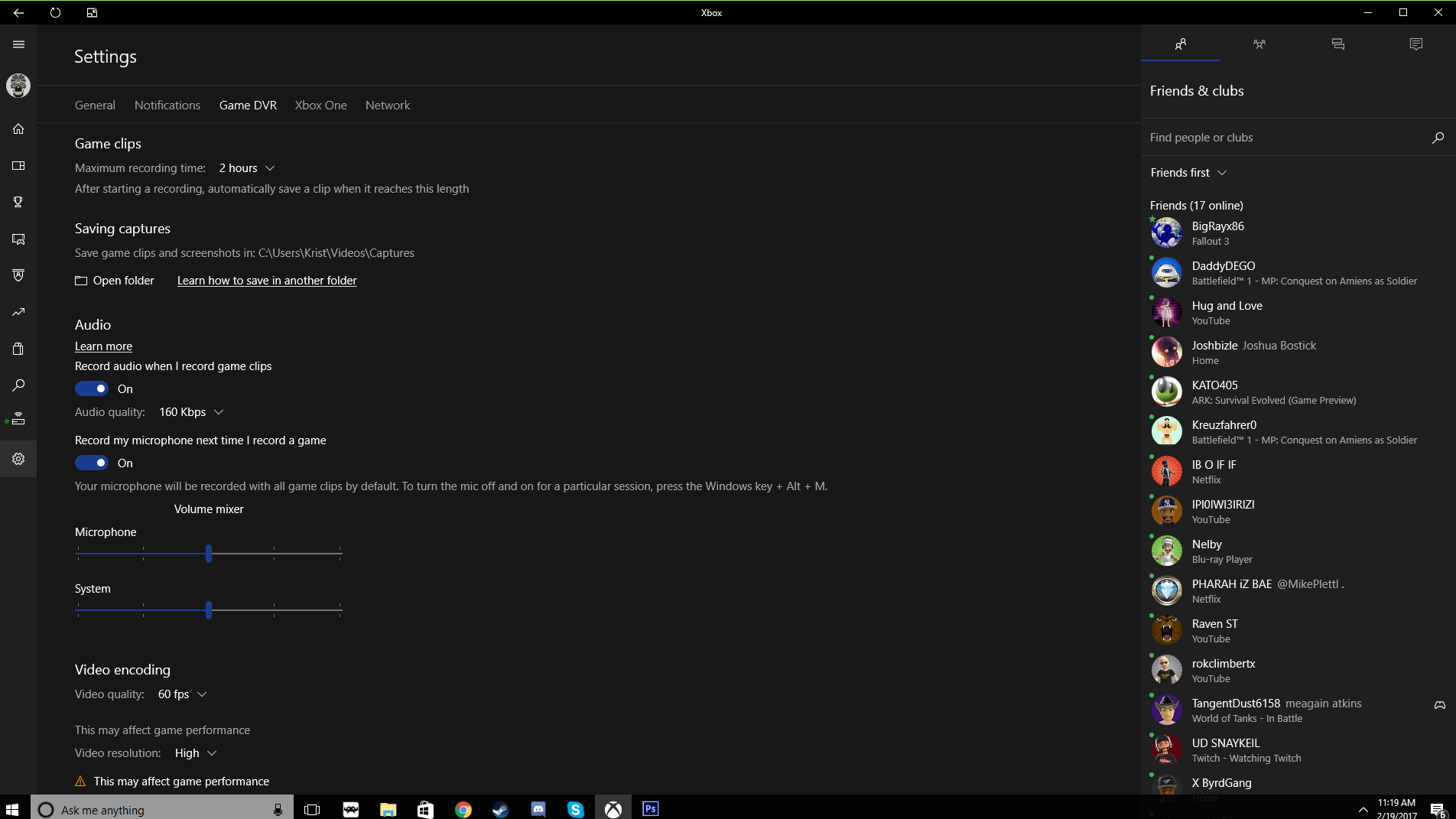Image resolution: width=1456 pixels, height=819 pixels.
Task: Click the System volume slider handle
Action: [x=209, y=610]
